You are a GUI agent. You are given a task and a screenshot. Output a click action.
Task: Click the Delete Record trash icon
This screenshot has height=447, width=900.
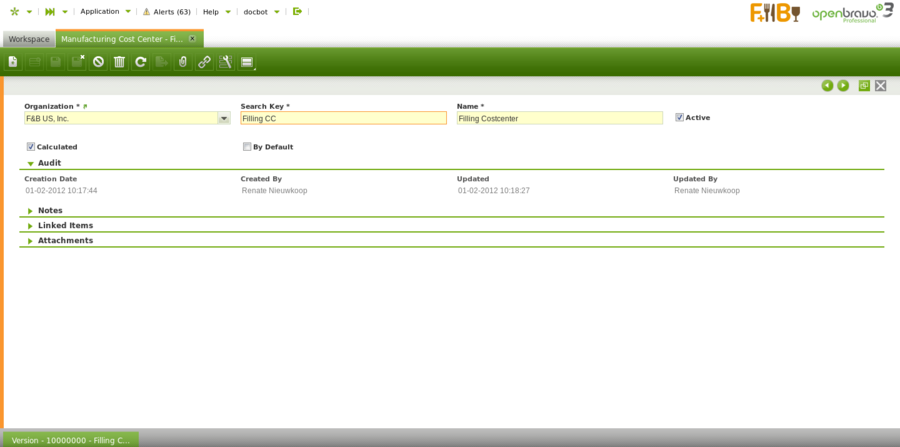(x=119, y=62)
